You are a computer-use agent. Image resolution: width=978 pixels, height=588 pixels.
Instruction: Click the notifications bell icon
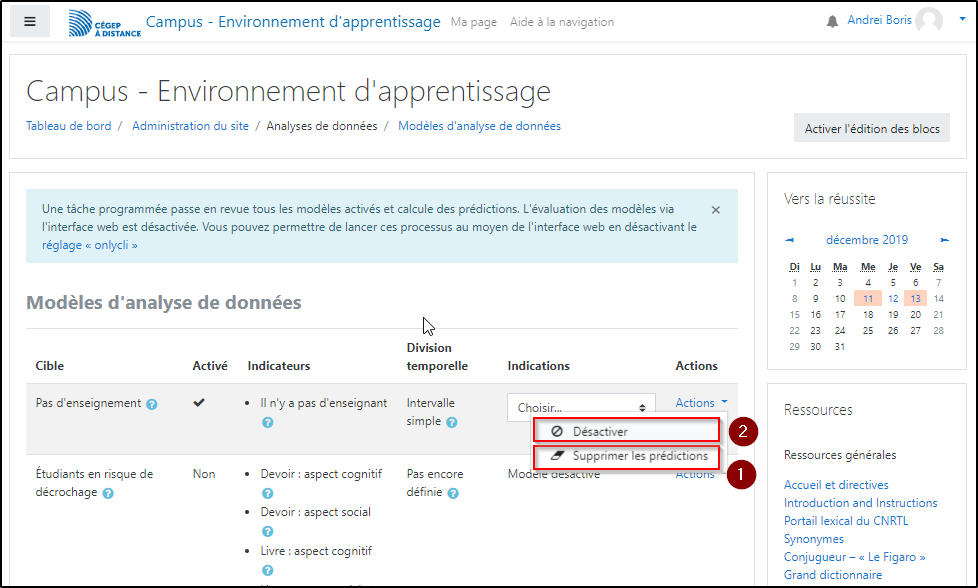(832, 22)
